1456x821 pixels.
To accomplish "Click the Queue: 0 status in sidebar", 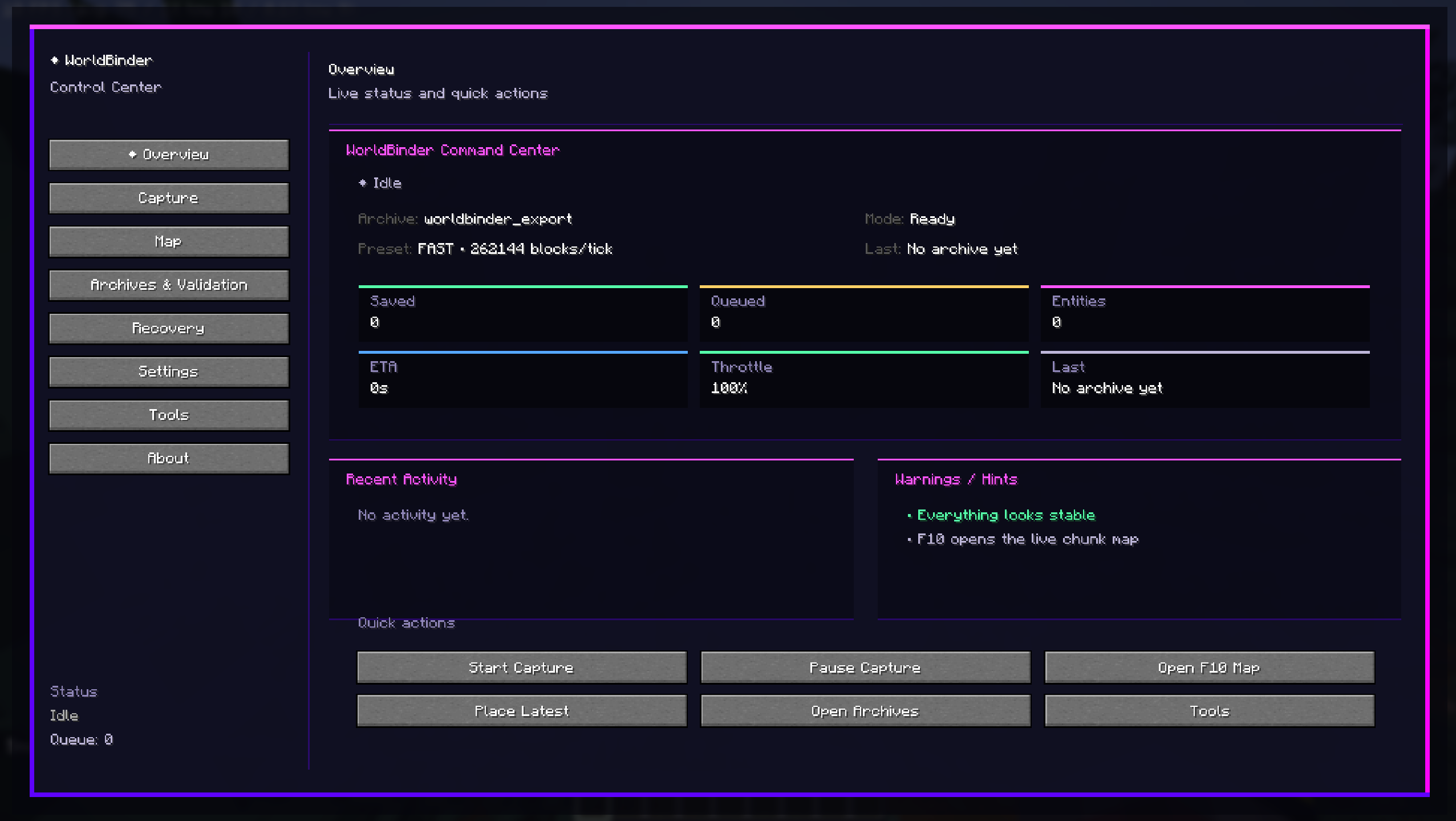I will [x=82, y=739].
